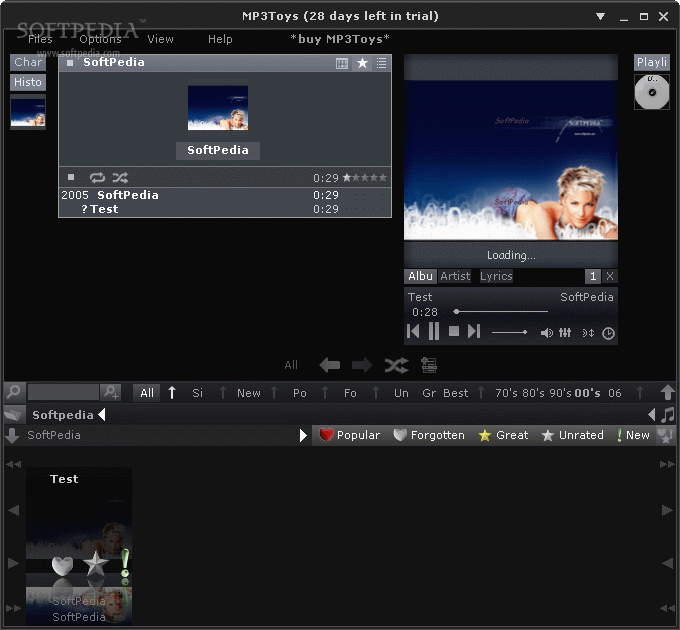Toggle shuffle in the album panel

tap(120, 177)
